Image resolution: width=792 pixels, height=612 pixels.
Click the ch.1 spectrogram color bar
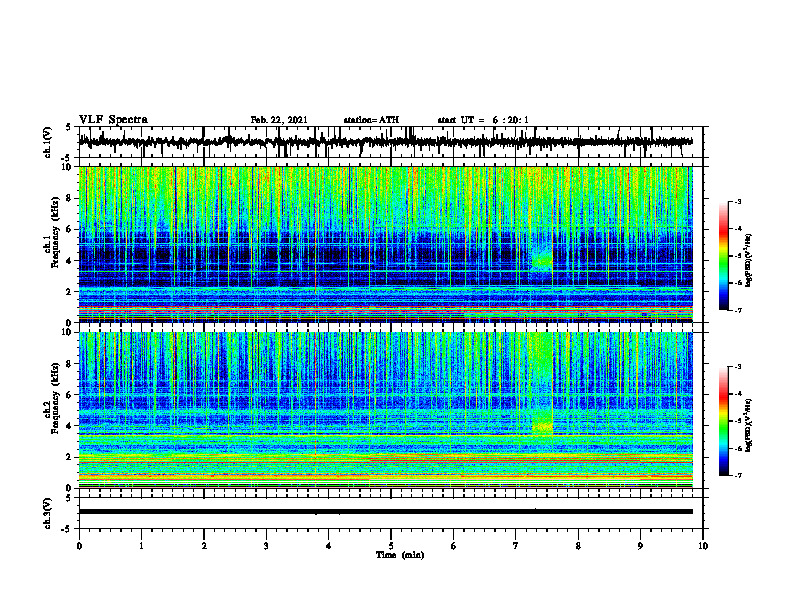723,256
